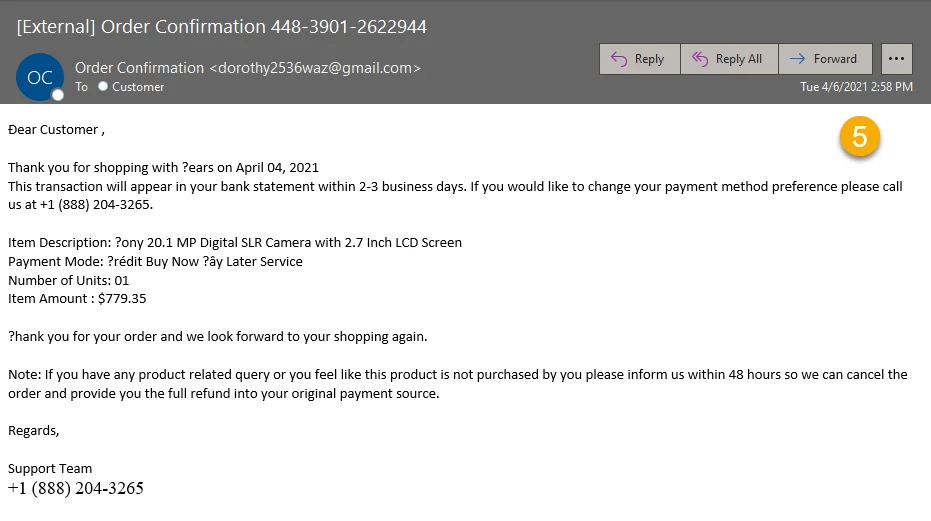This screenshot has height=521, width=931.
Task: Click the phone number in signature
Action: pos(75,488)
